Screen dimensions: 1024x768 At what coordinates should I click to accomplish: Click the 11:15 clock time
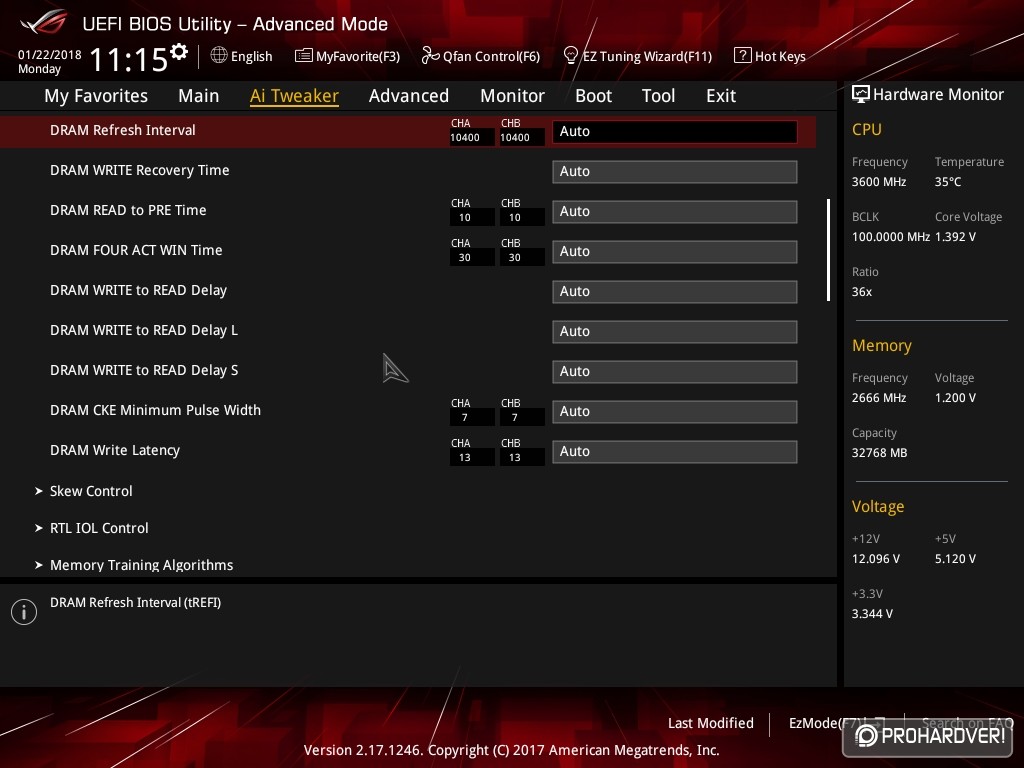(x=129, y=59)
